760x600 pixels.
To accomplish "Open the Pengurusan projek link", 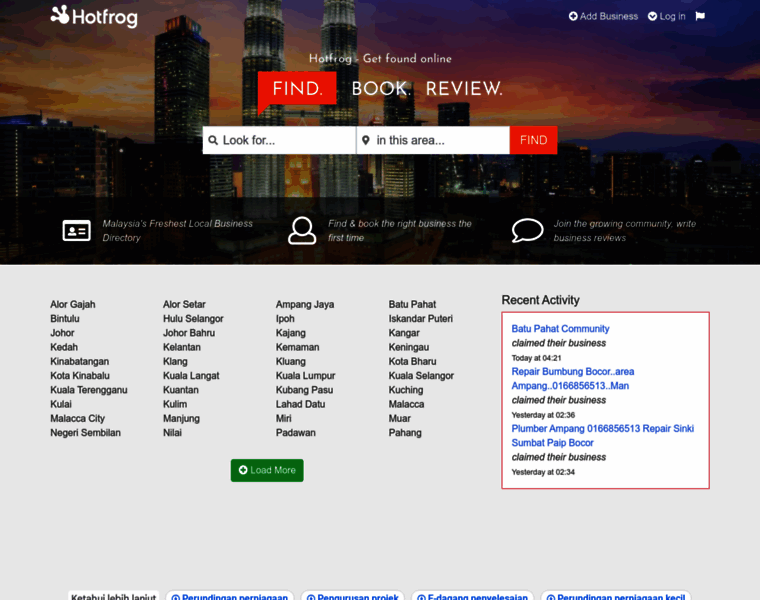I will pos(352,597).
